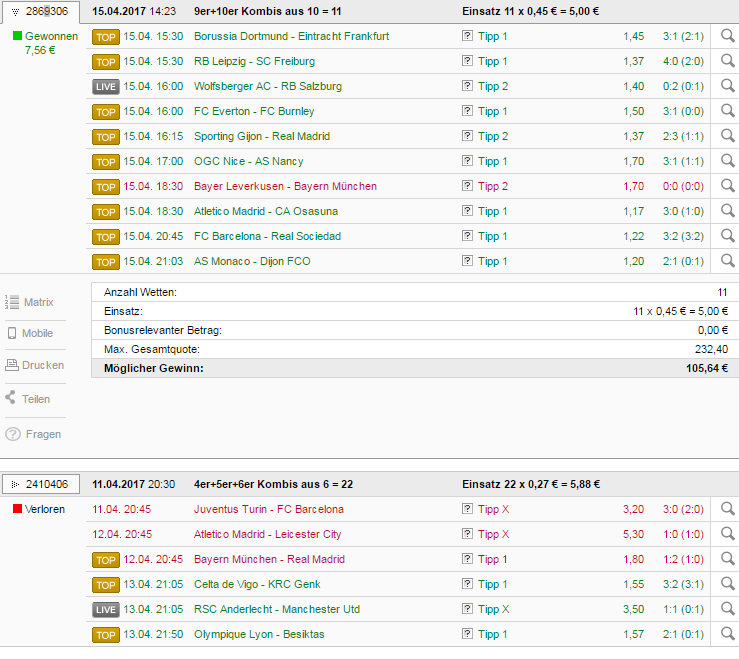739x660 pixels.
Task: Collapse bet slip 2869306
Action: 16,12
